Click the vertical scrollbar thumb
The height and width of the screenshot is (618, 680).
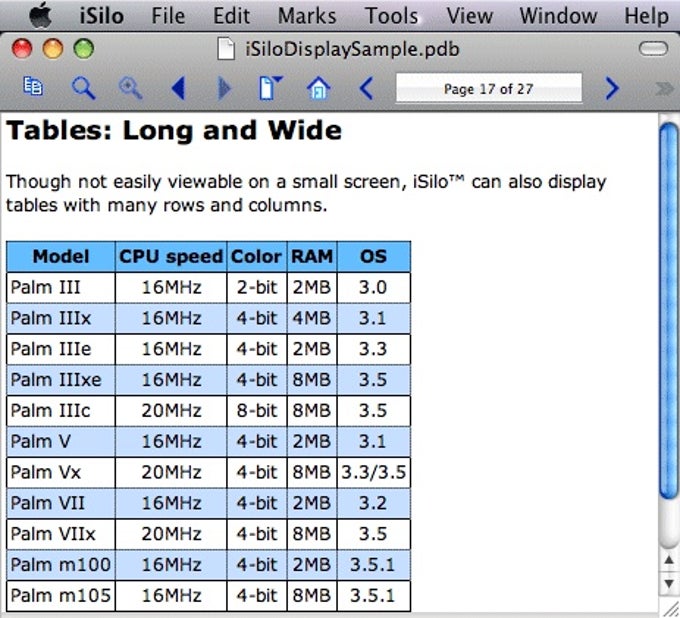click(669, 310)
